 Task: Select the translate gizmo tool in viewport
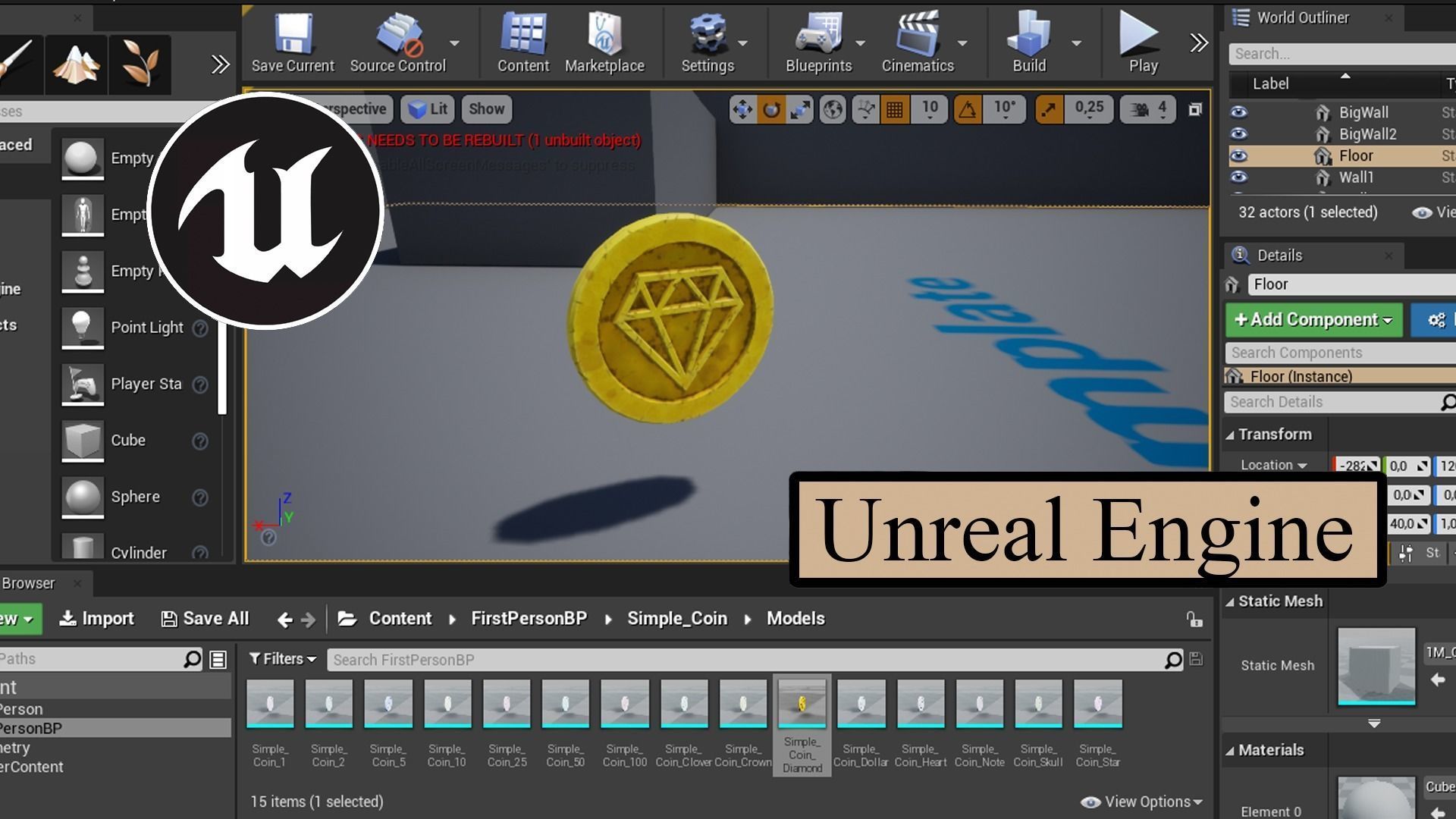pyautogui.click(x=742, y=109)
